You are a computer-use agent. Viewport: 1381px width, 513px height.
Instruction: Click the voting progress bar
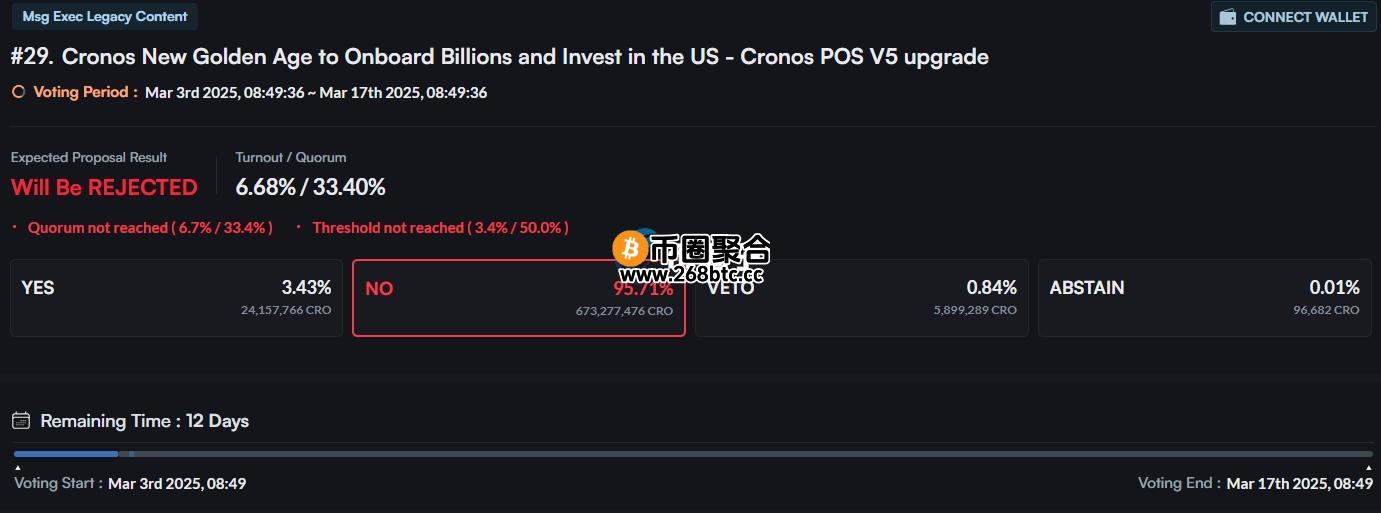[x=693, y=454]
